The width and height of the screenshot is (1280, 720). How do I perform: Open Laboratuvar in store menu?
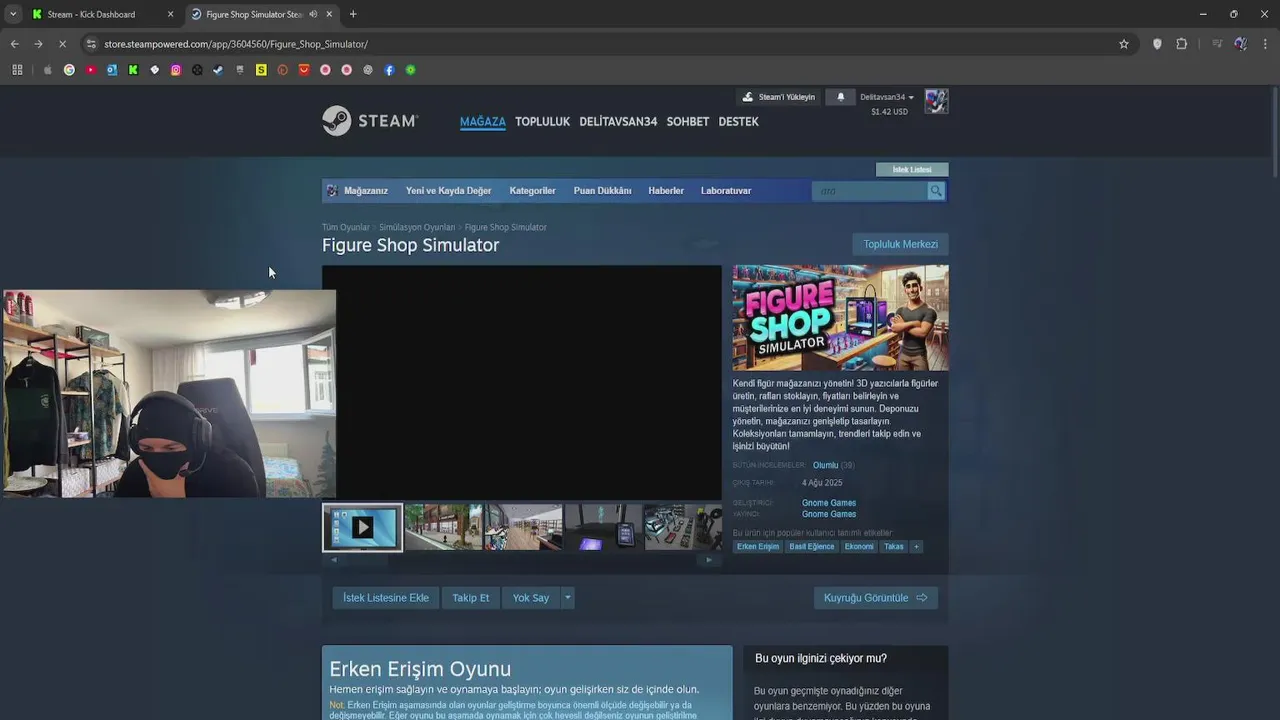point(726,191)
